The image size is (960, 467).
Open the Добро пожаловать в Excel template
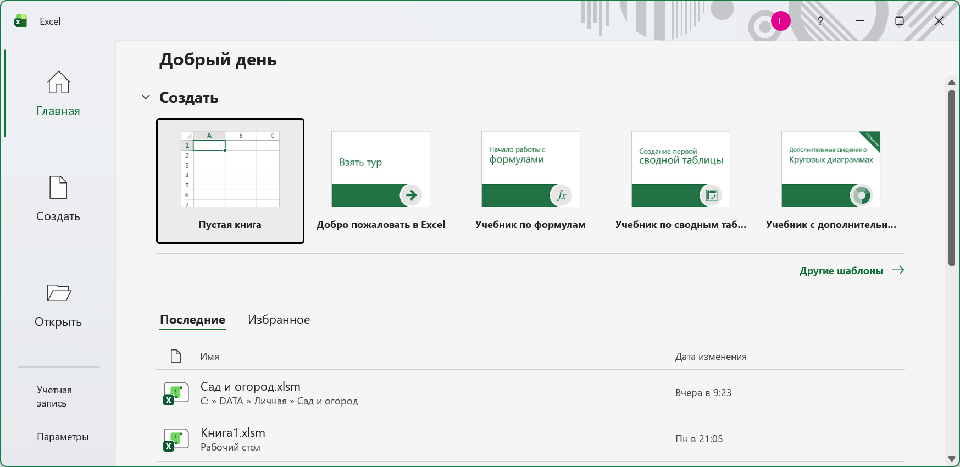381,181
